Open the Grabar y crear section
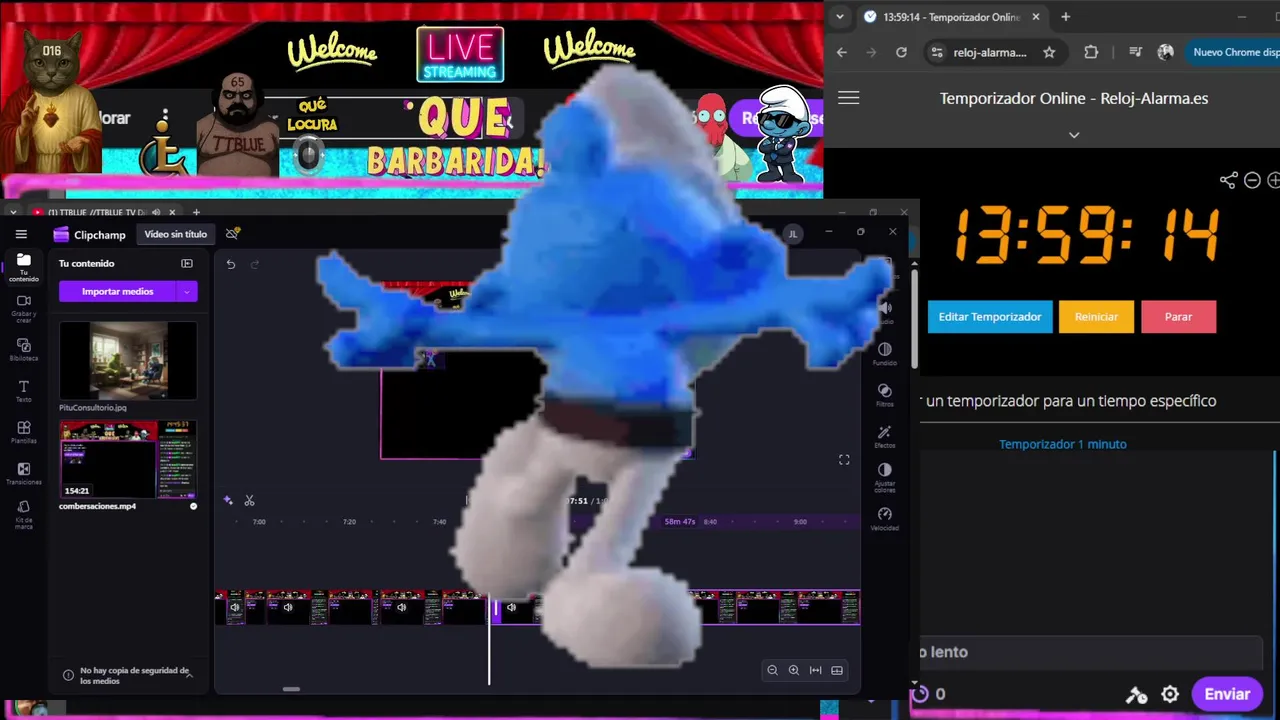Screen dimensions: 1280x720 point(24,307)
